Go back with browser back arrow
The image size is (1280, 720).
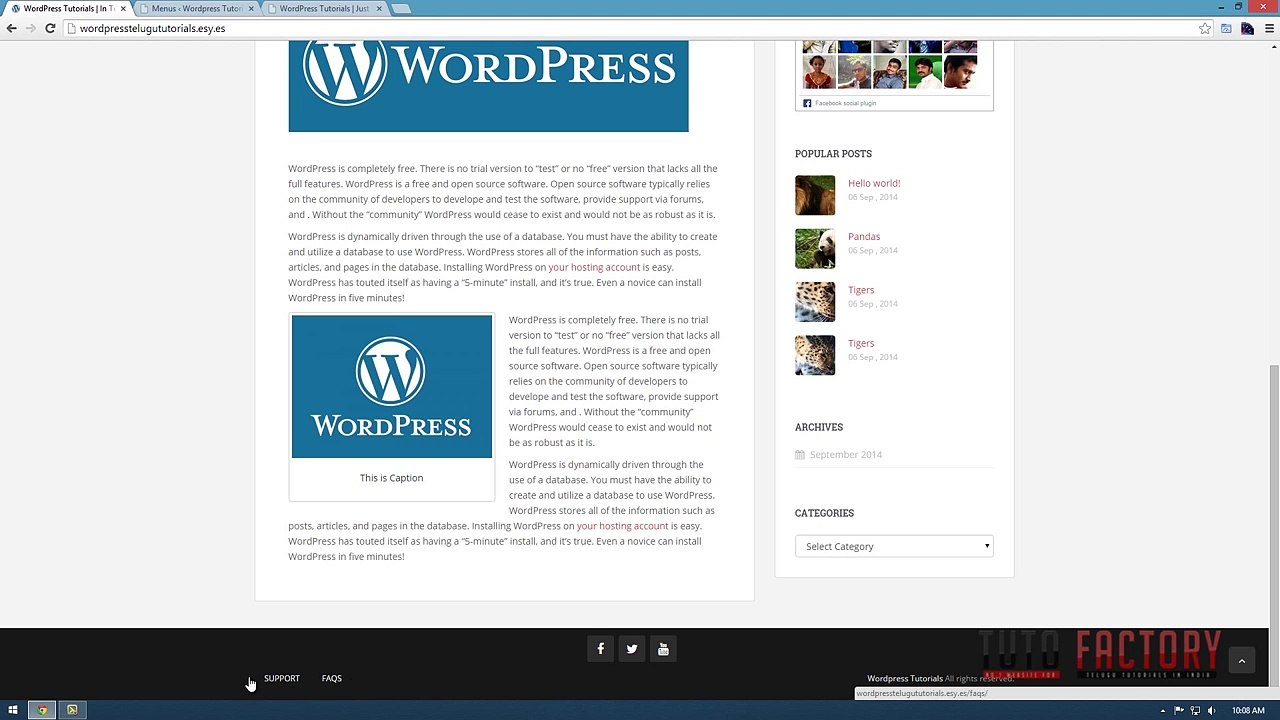(x=12, y=28)
